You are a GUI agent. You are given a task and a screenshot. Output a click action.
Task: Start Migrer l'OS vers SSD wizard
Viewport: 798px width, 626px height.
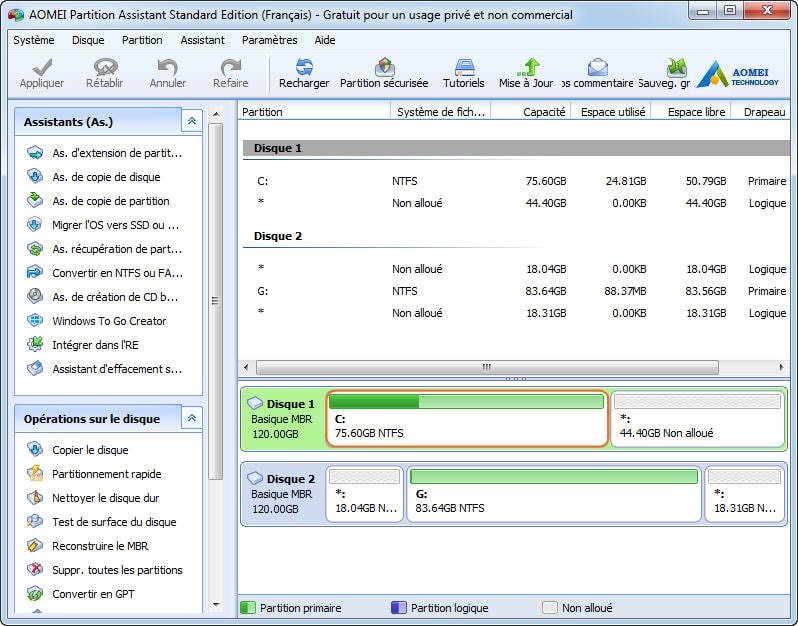coord(103,224)
